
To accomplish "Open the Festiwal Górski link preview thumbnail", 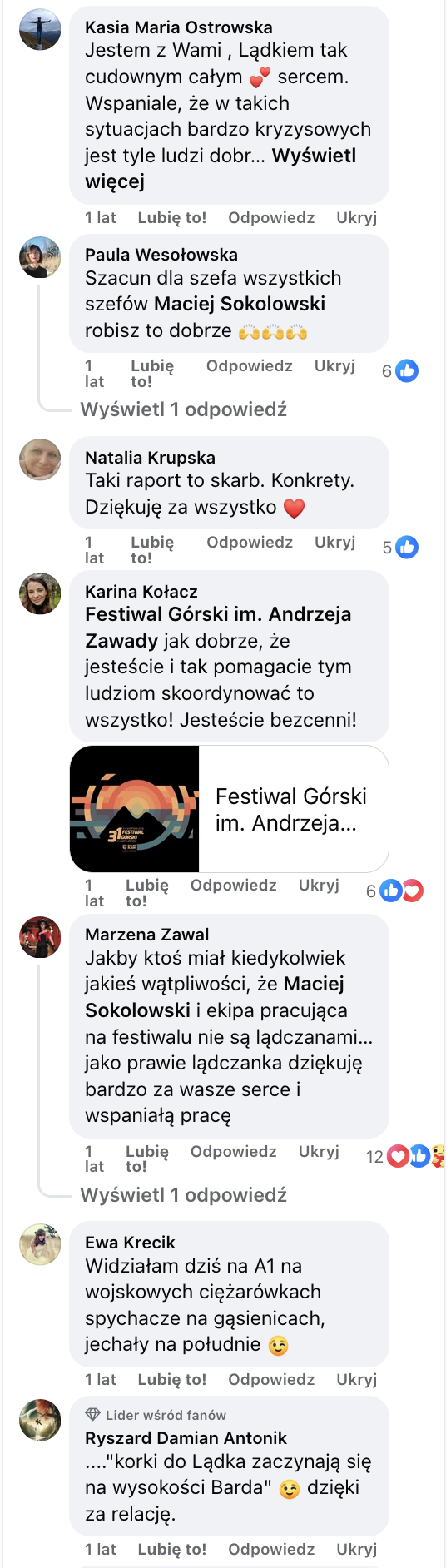I will click(x=135, y=809).
